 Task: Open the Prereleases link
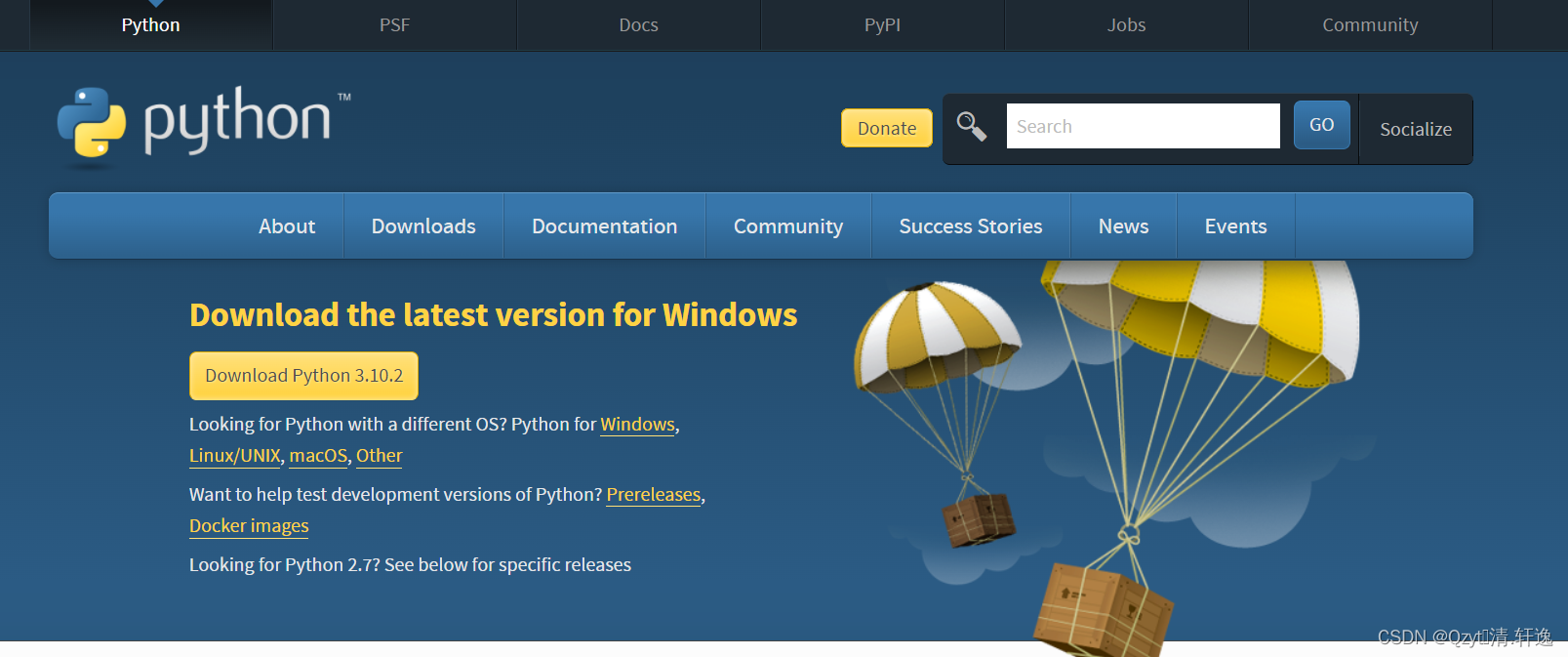(654, 495)
